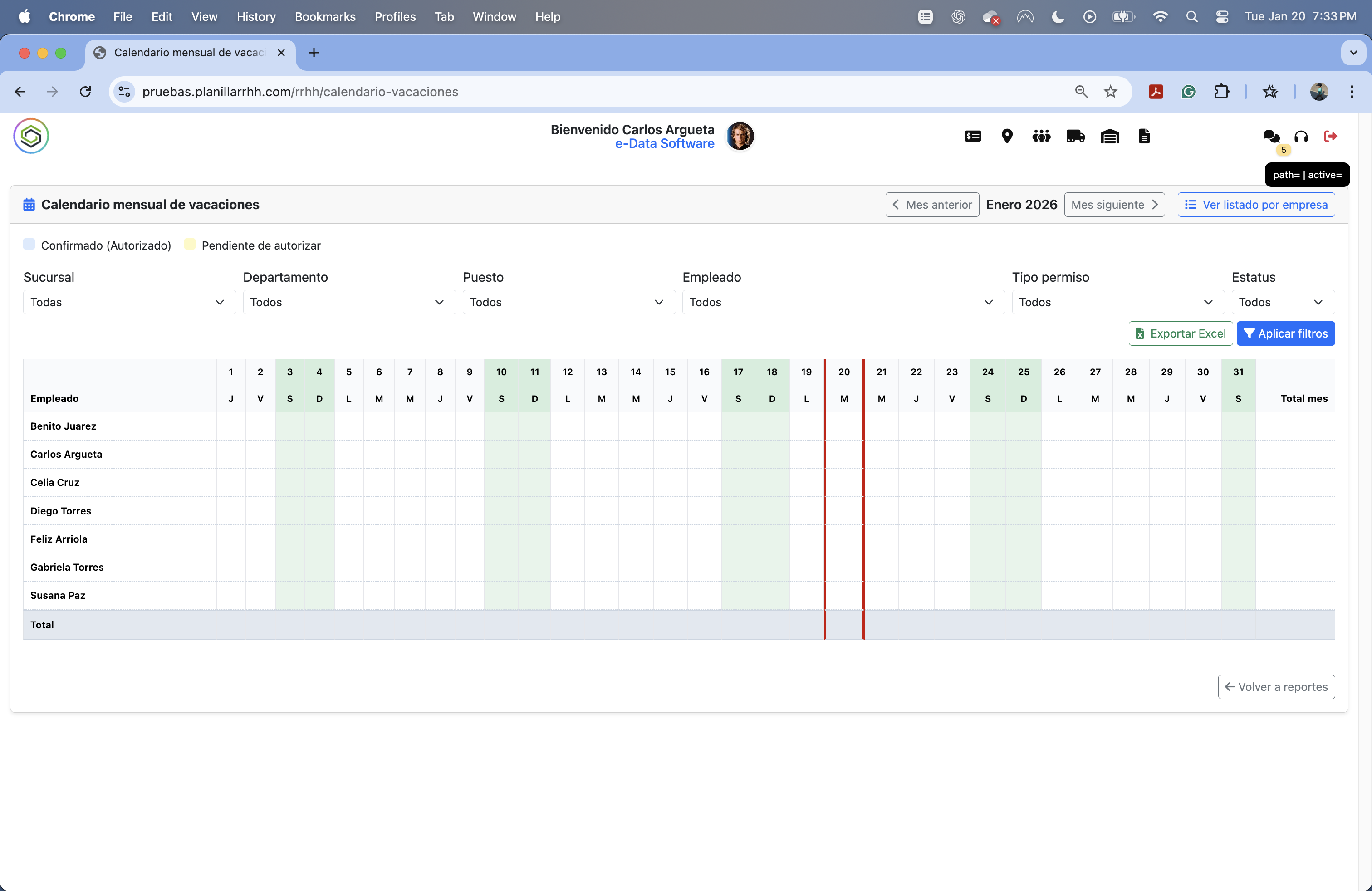The height and width of the screenshot is (891, 1372).
Task: Click the red logout icon
Action: point(1330,136)
